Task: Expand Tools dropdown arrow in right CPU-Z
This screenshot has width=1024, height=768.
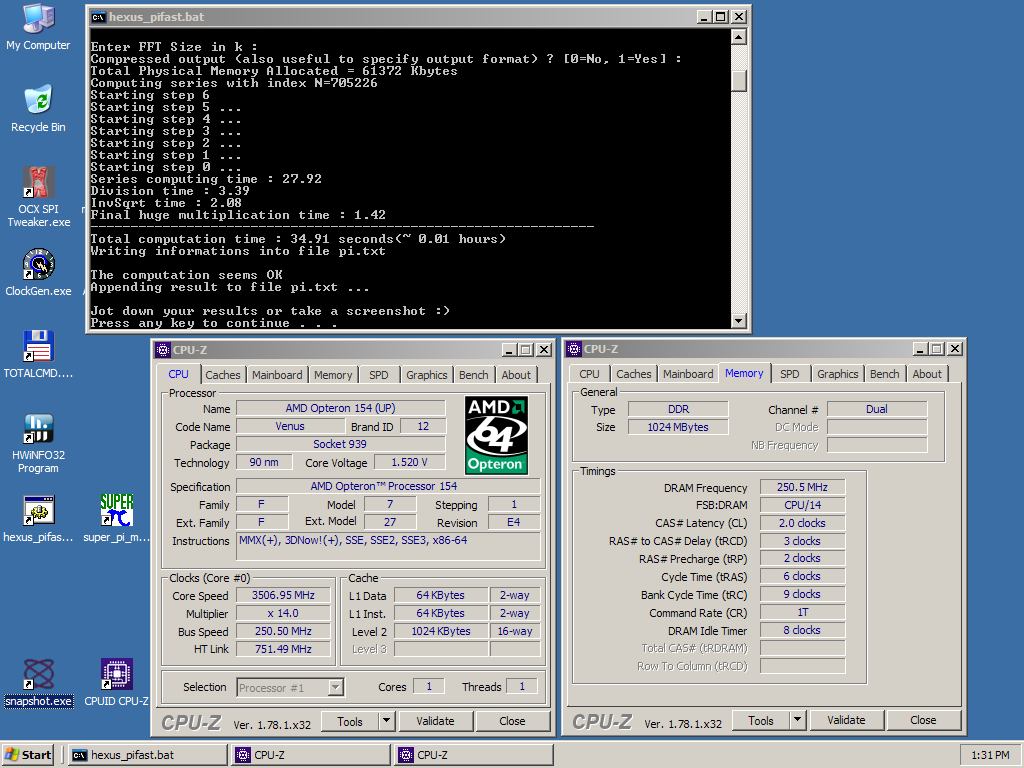Action: coord(797,720)
